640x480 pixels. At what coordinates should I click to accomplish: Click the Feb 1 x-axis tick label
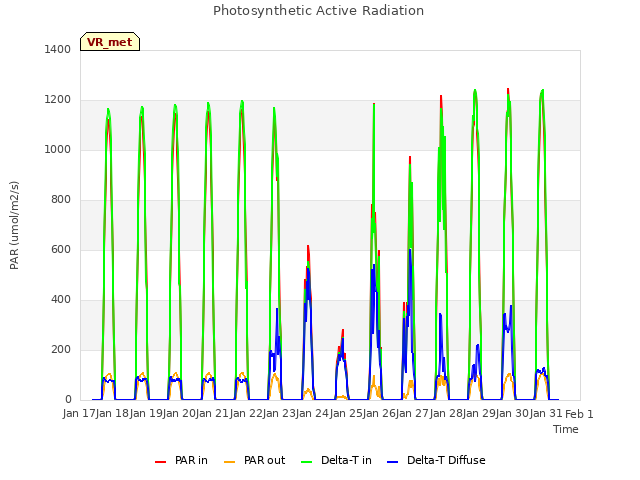pyautogui.click(x=579, y=414)
